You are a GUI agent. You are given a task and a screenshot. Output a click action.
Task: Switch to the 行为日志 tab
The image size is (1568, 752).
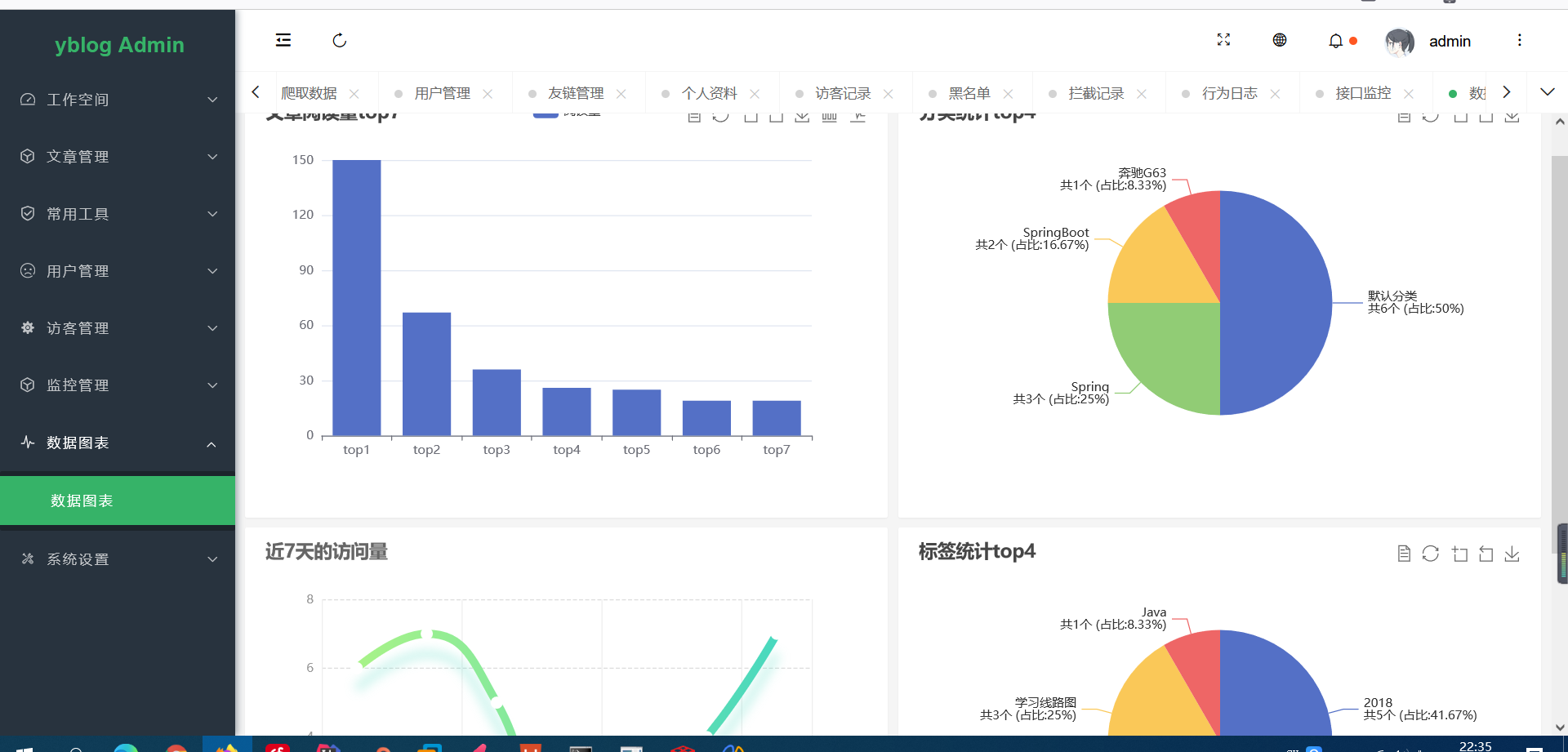(x=1229, y=93)
